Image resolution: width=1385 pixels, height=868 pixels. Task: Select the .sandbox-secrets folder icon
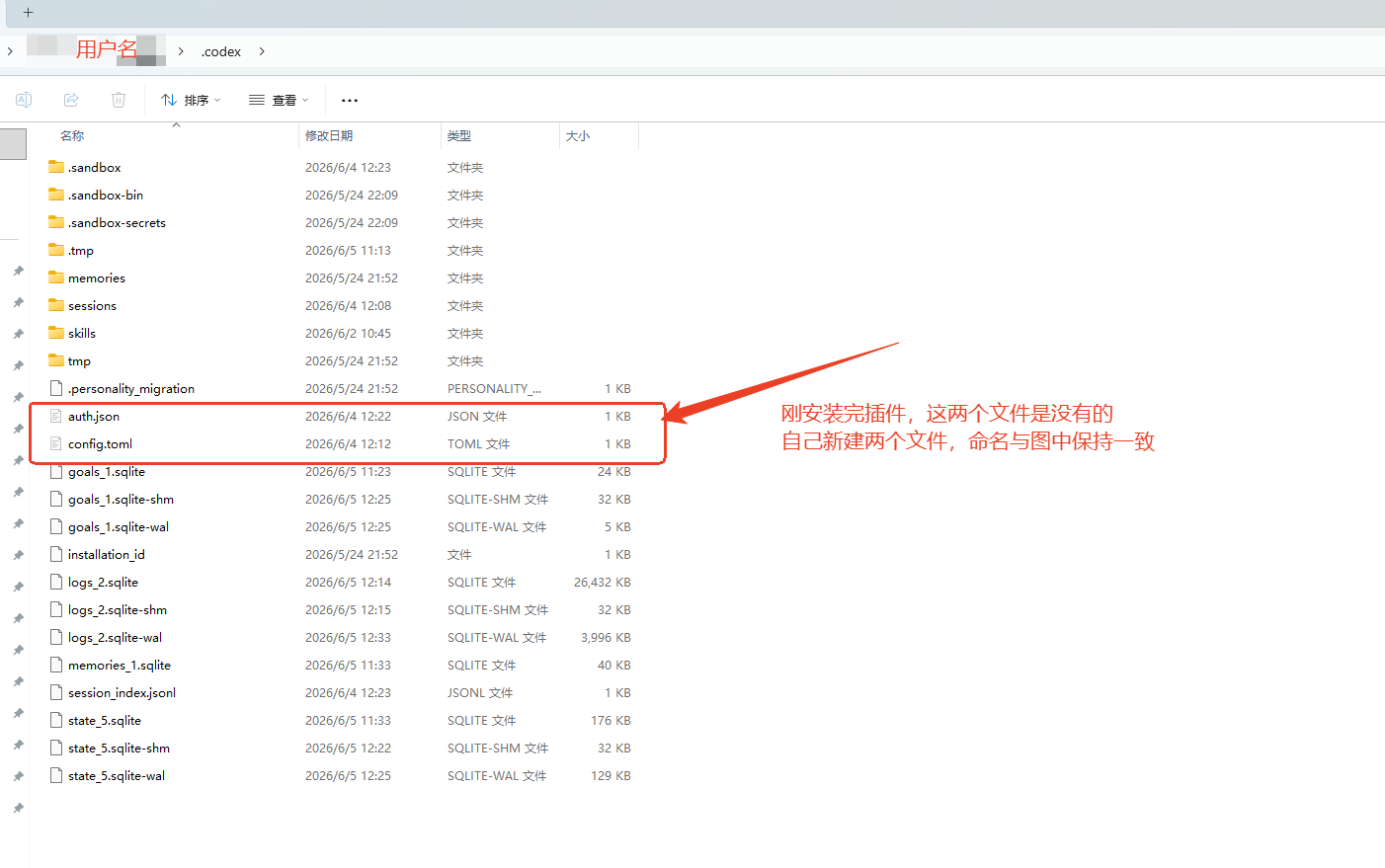pos(56,222)
